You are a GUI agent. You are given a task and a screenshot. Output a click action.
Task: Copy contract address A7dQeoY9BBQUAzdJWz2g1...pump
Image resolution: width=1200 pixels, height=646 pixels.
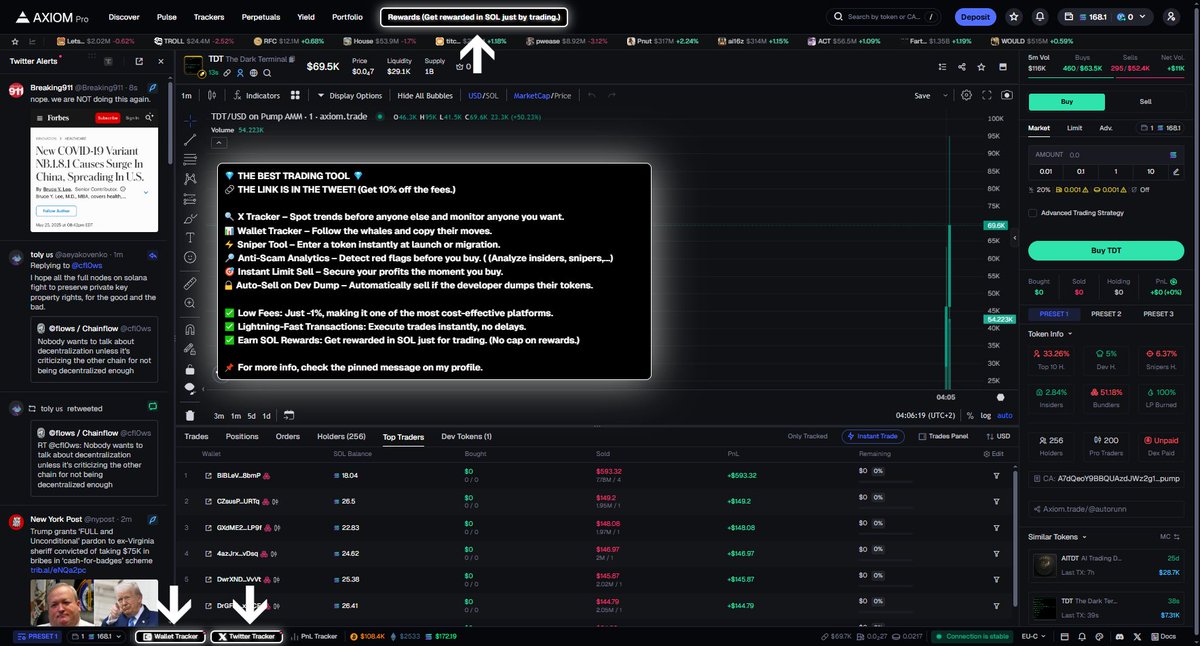[1106, 479]
